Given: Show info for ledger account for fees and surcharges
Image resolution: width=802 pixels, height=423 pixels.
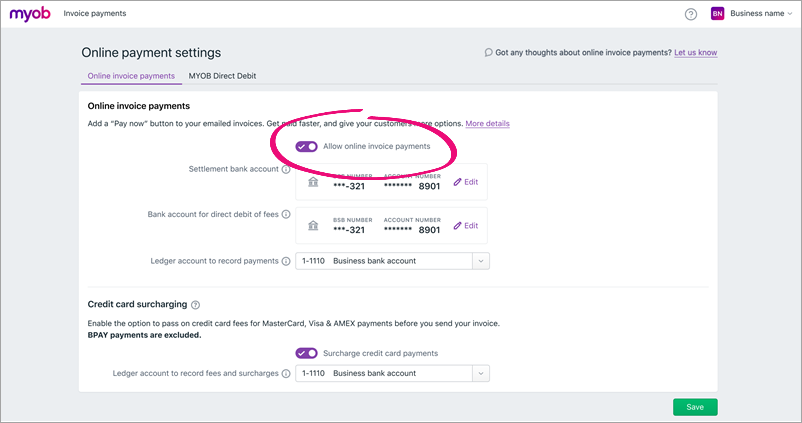Looking at the screenshot, I should (286, 373).
